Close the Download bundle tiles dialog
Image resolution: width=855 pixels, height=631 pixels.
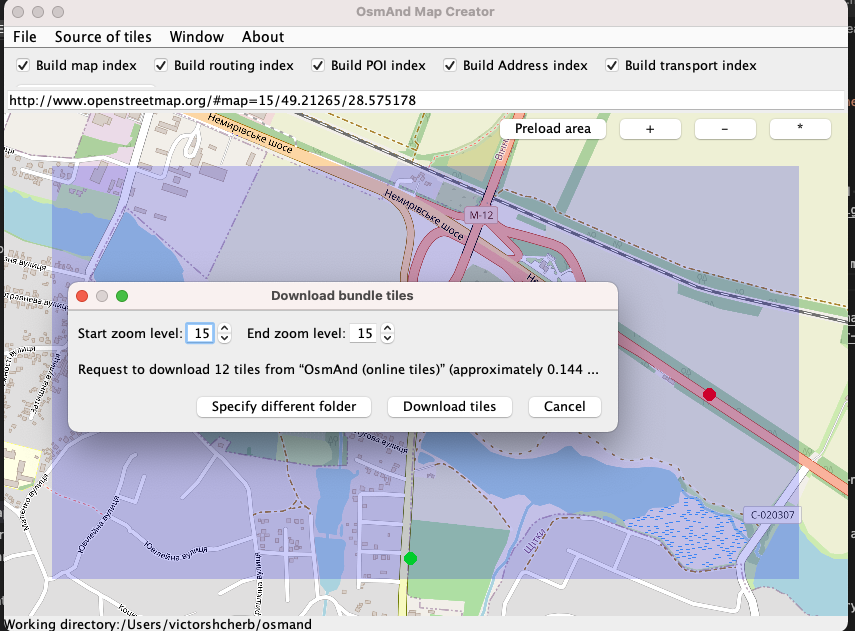(x=82, y=296)
